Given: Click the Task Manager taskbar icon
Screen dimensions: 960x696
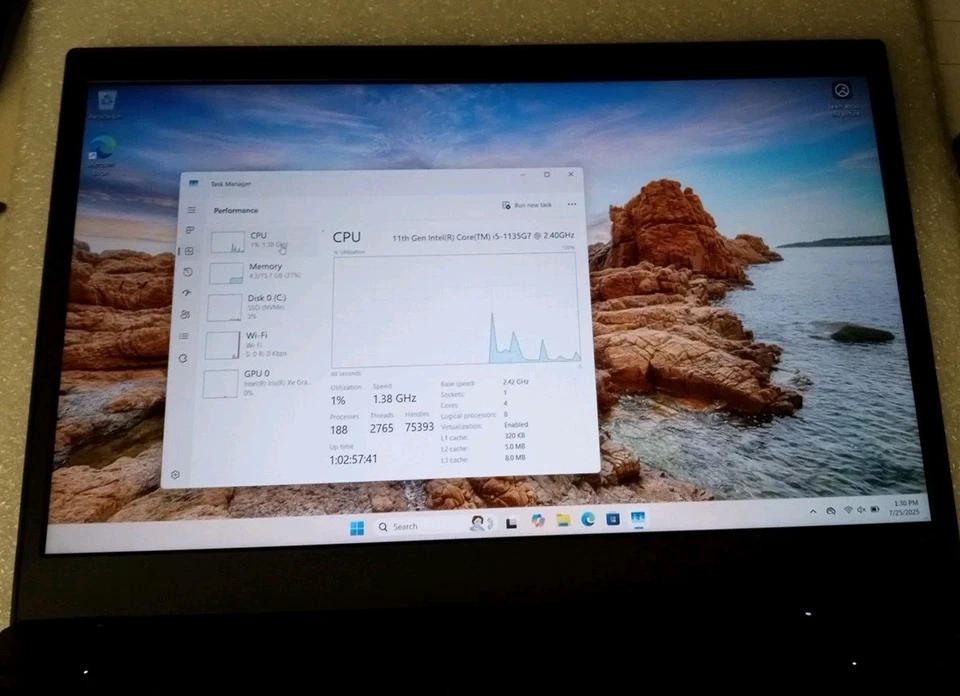Looking at the screenshot, I should [638, 519].
